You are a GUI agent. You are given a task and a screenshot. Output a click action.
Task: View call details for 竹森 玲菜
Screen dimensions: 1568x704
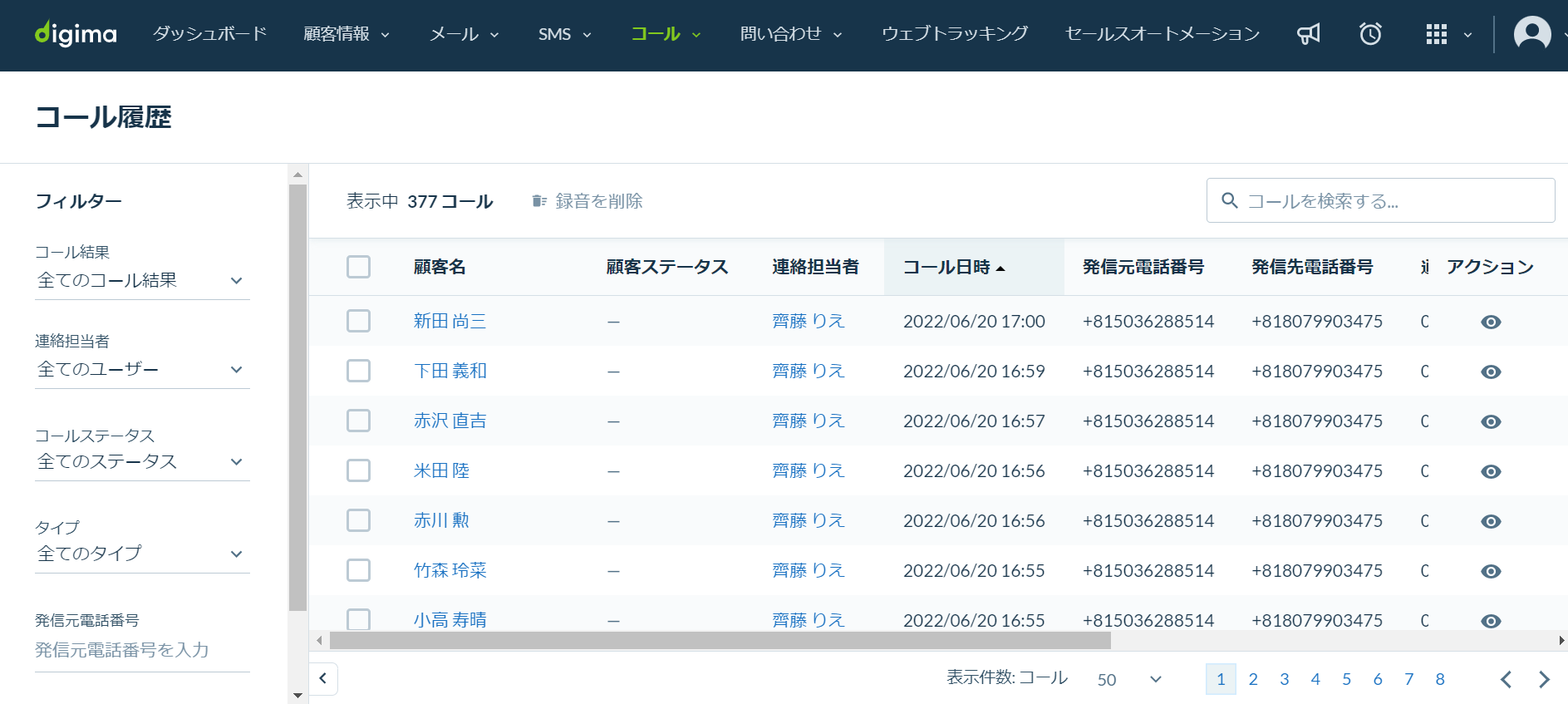[1492, 571]
